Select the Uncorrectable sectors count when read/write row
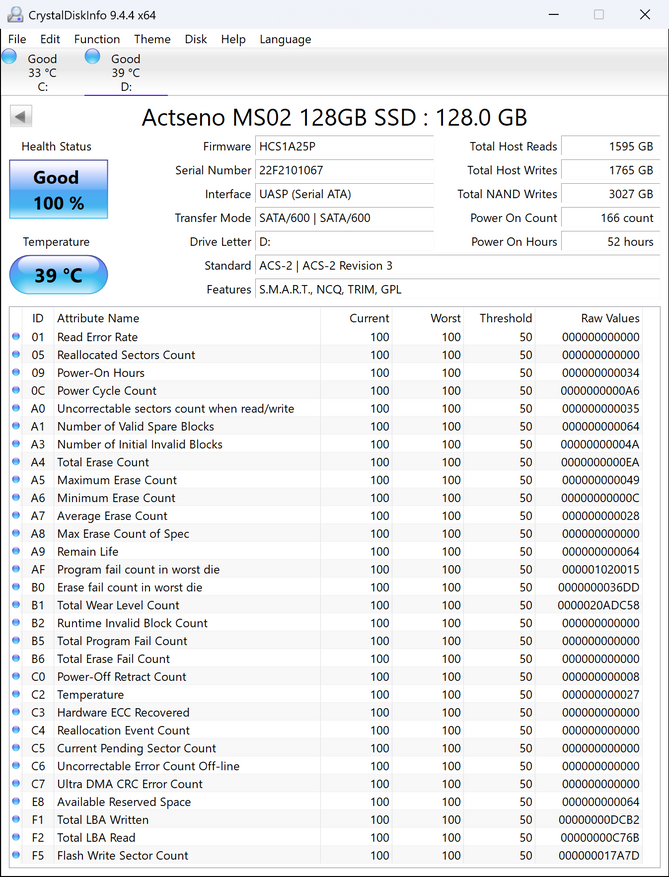The height and width of the screenshot is (877, 669). click(326, 408)
